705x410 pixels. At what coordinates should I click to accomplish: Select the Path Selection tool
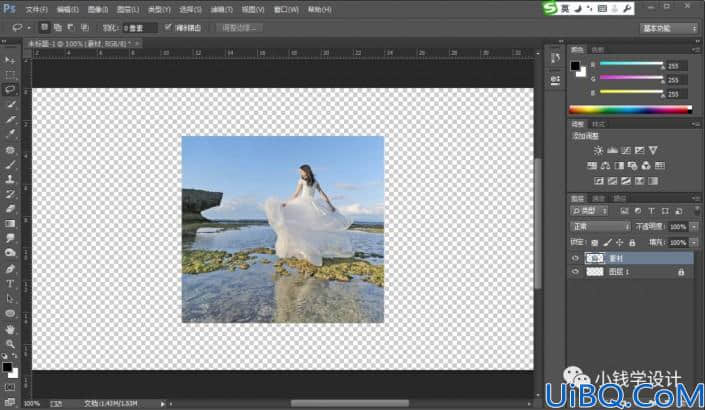coord(10,299)
